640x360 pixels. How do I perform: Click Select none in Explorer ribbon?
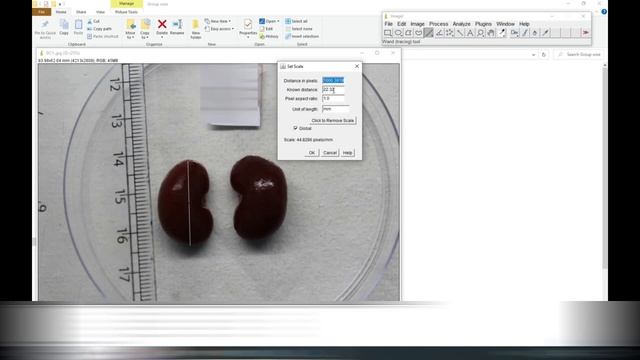pos(299,29)
